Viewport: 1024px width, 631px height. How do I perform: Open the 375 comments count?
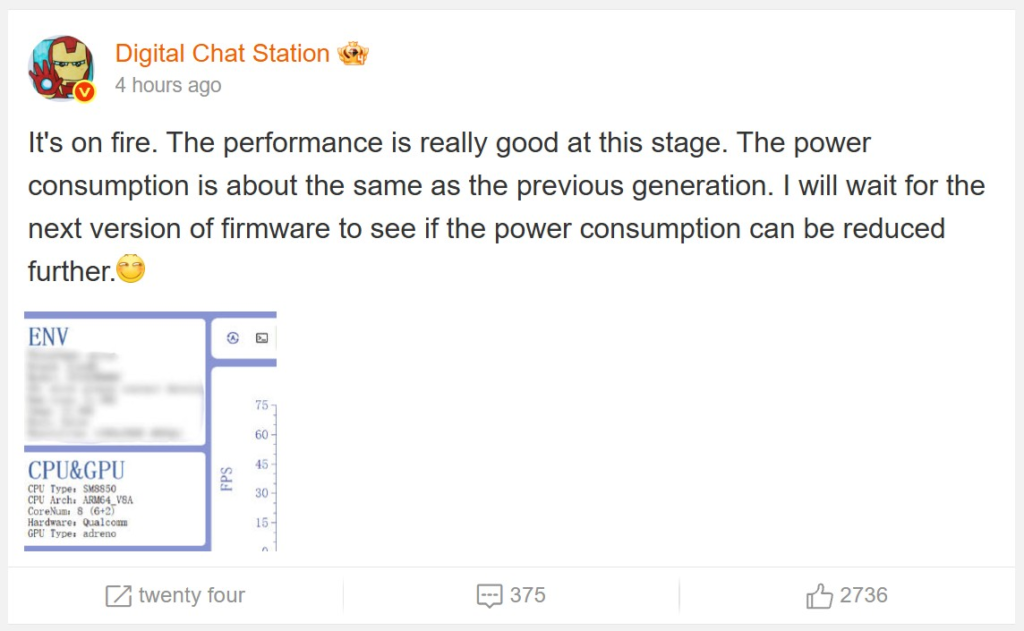(527, 596)
